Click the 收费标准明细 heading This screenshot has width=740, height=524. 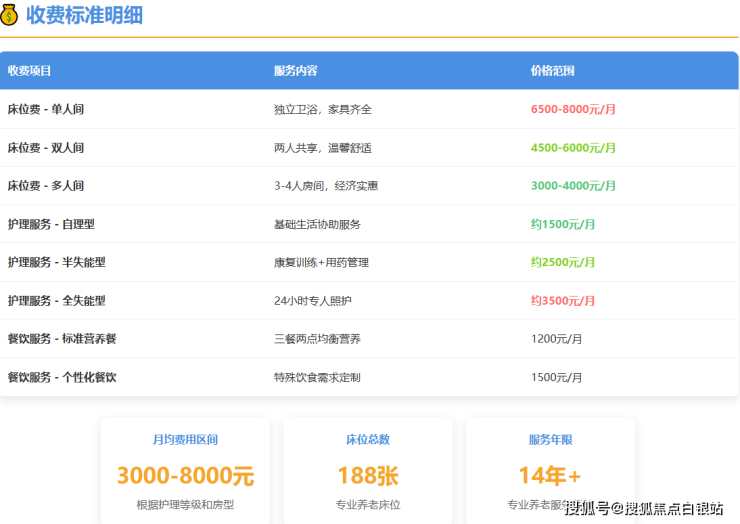tap(84, 15)
